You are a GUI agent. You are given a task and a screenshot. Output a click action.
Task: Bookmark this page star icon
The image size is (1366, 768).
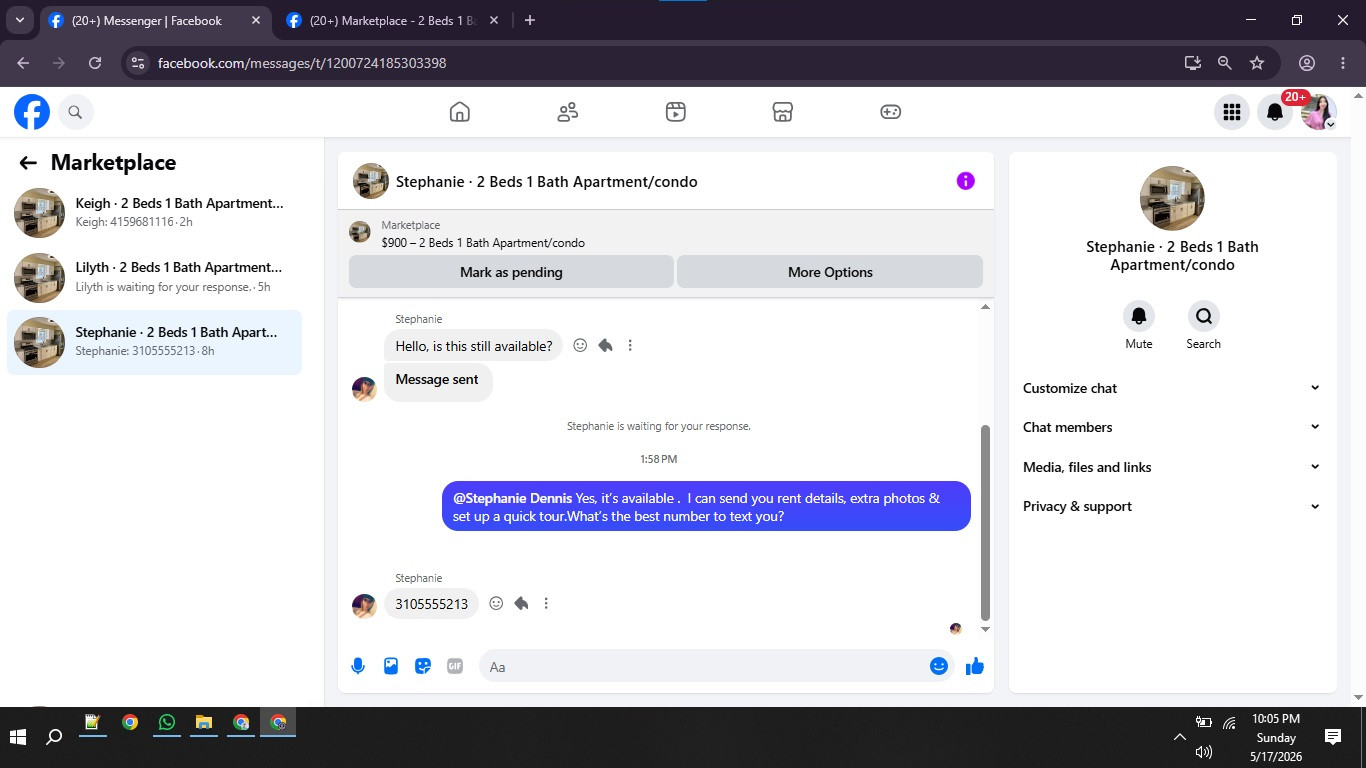point(1257,63)
